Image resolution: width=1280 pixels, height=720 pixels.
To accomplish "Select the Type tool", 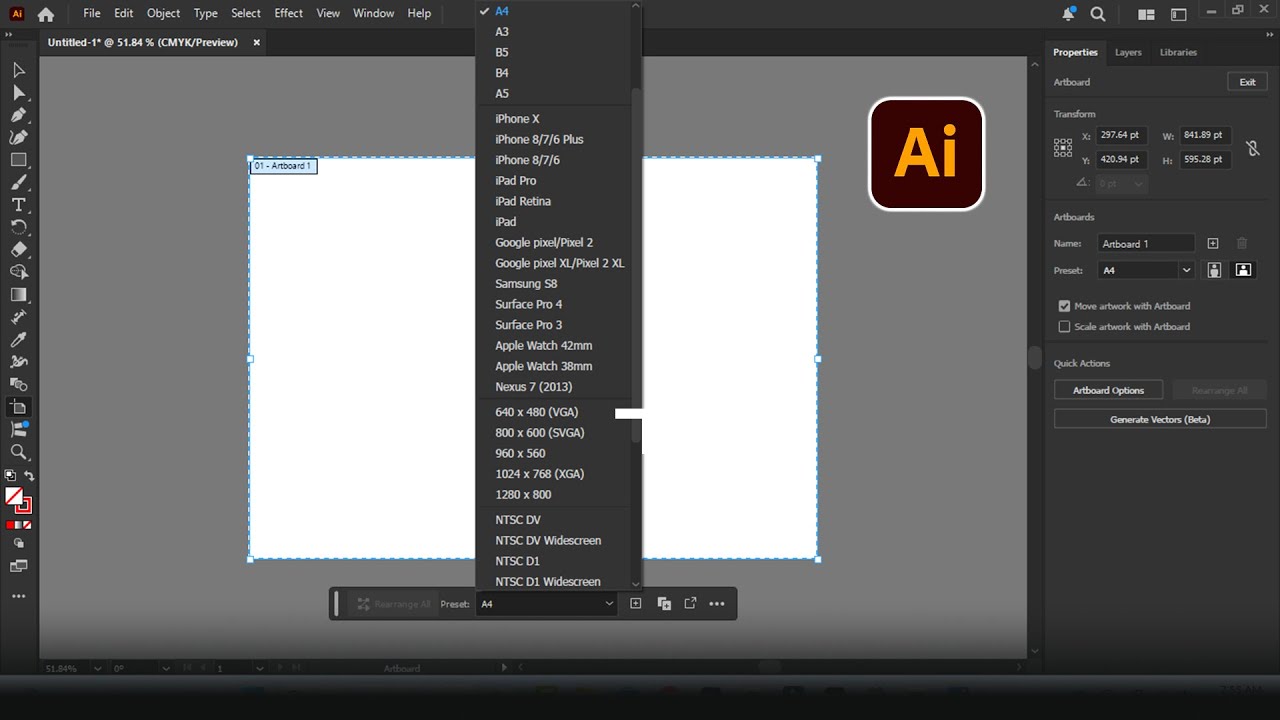I will 18,205.
